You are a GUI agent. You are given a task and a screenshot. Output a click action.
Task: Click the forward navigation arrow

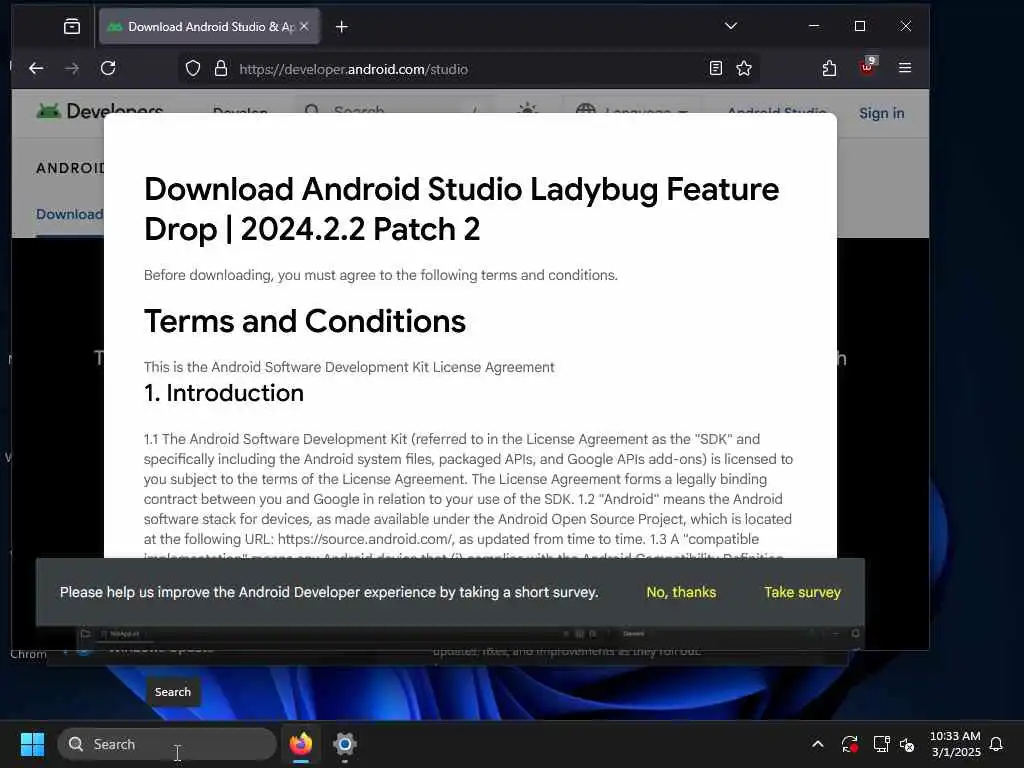[72, 68]
